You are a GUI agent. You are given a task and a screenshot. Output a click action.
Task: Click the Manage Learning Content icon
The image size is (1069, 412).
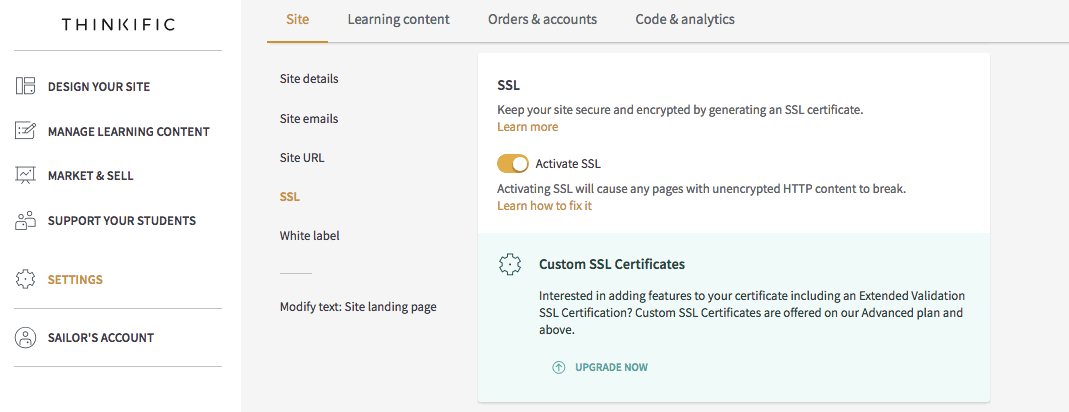click(25, 131)
